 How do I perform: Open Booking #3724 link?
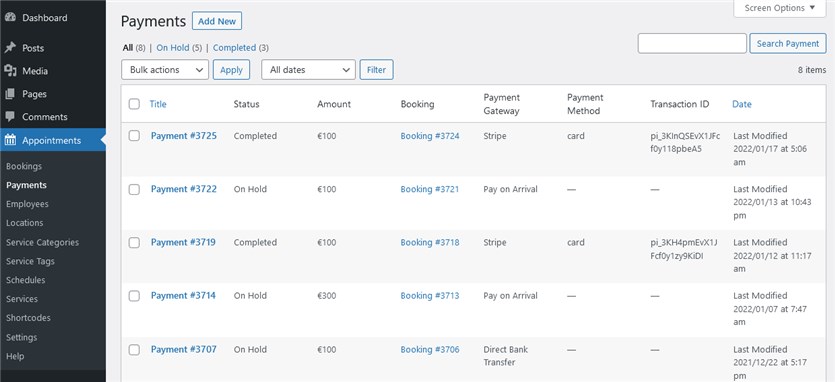coord(430,136)
